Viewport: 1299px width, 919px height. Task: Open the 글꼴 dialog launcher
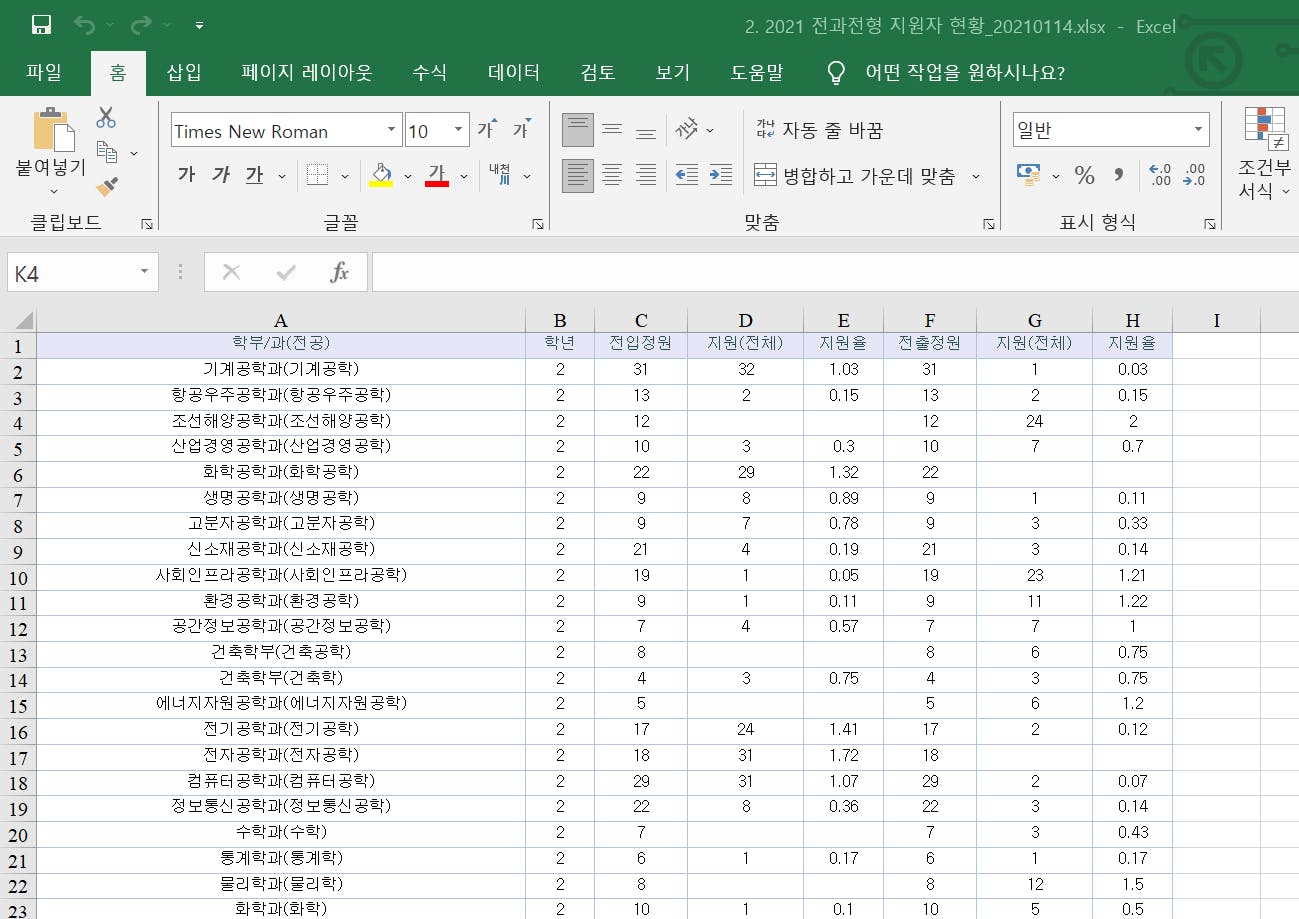(537, 224)
